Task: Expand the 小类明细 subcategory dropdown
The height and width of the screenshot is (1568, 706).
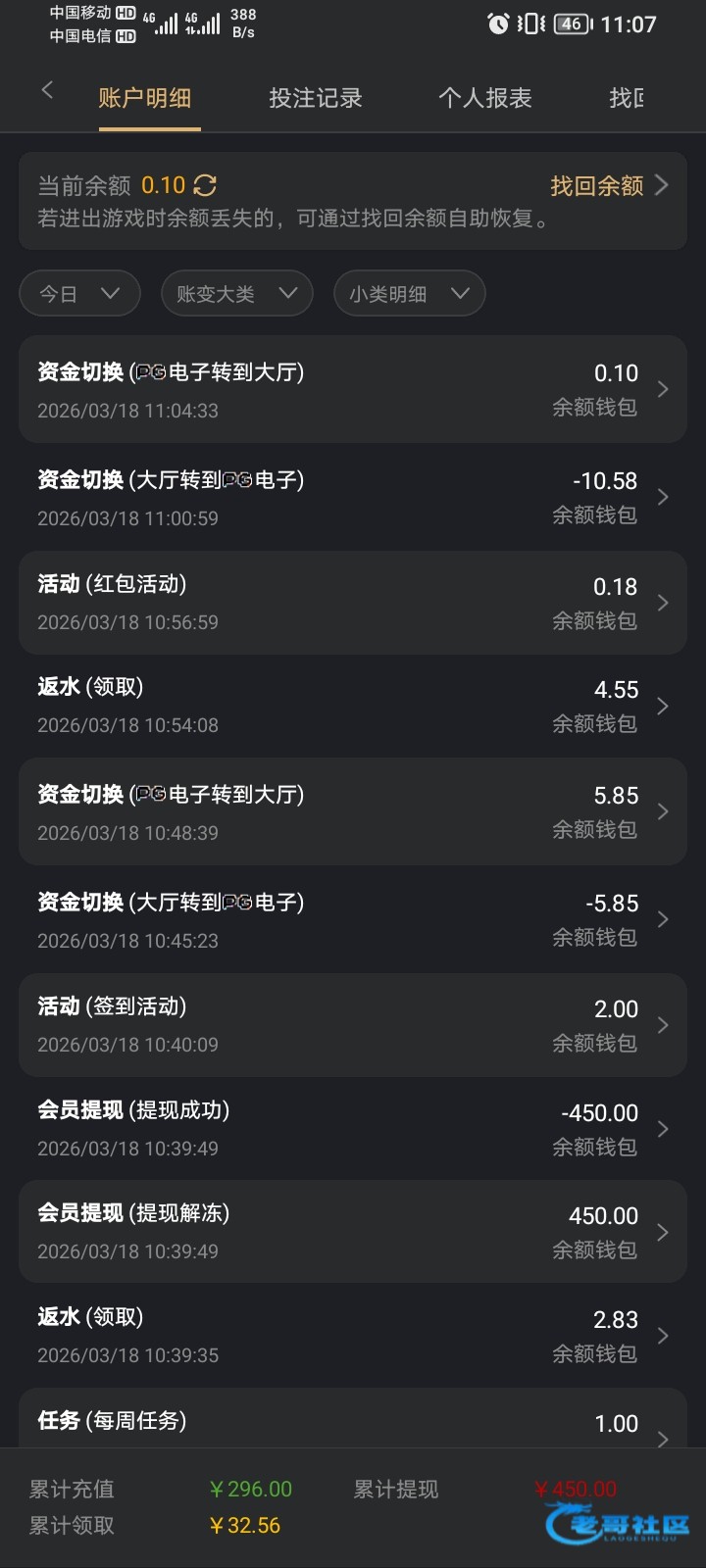Action: pyautogui.click(x=409, y=294)
